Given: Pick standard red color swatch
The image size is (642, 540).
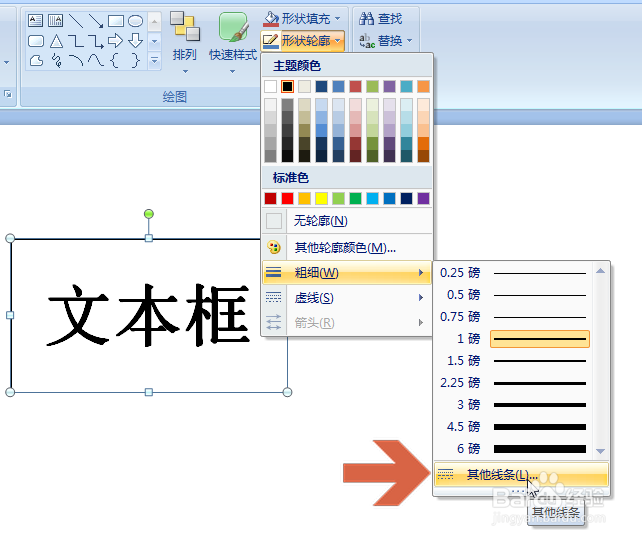Looking at the screenshot, I should pos(287,199).
